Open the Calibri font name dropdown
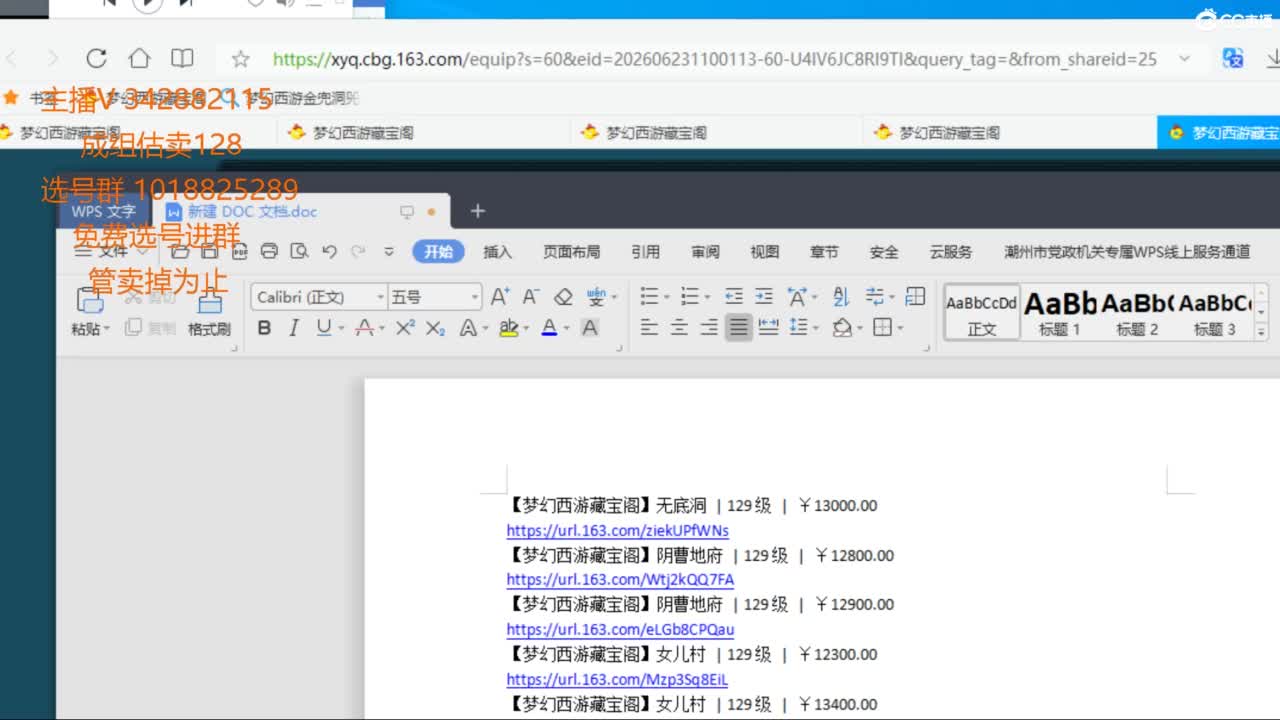Image resolution: width=1280 pixels, height=720 pixels. (x=381, y=297)
